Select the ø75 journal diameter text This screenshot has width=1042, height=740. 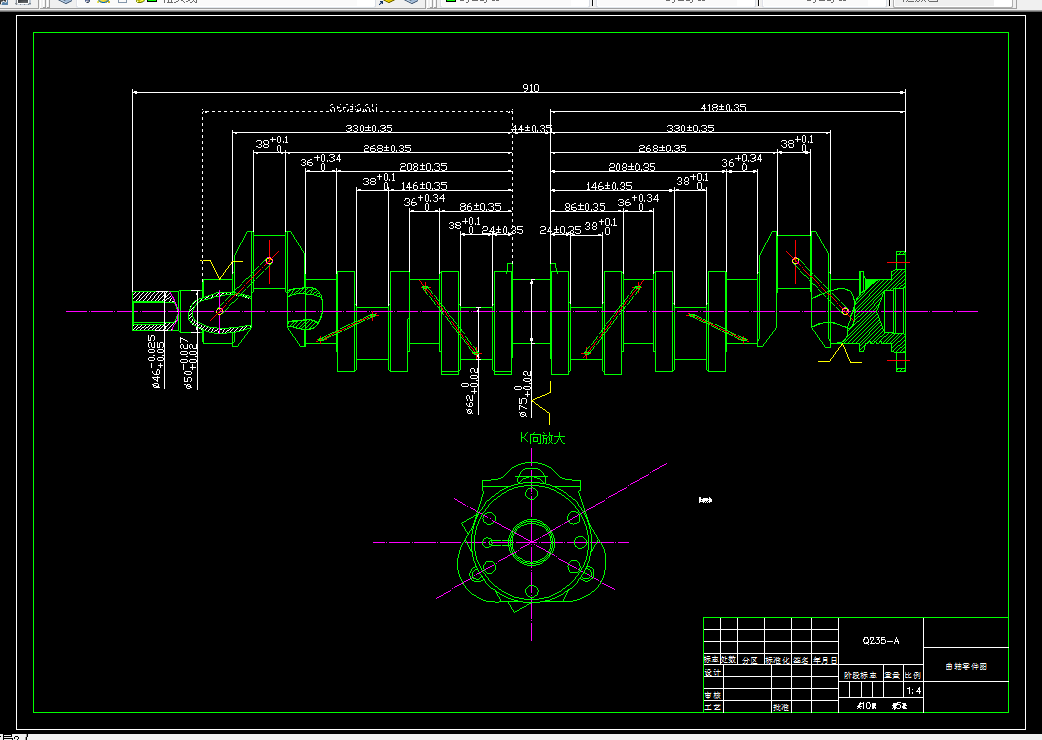pyautogui.click(x=524, y=394)
